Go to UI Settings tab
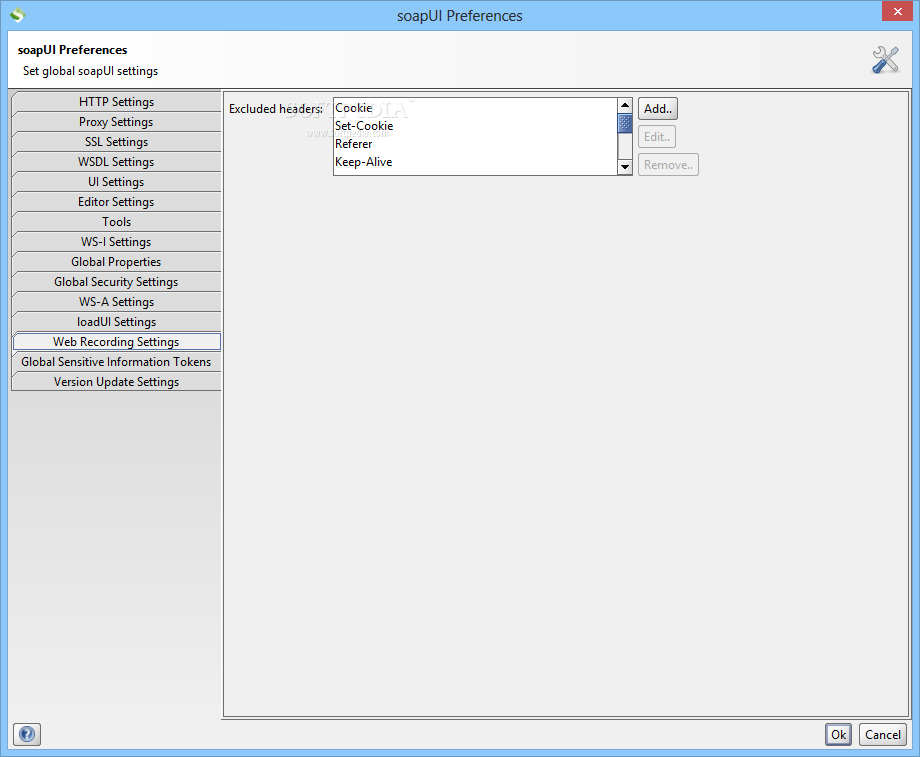The image size is (920, 757). tap(116, 181)
